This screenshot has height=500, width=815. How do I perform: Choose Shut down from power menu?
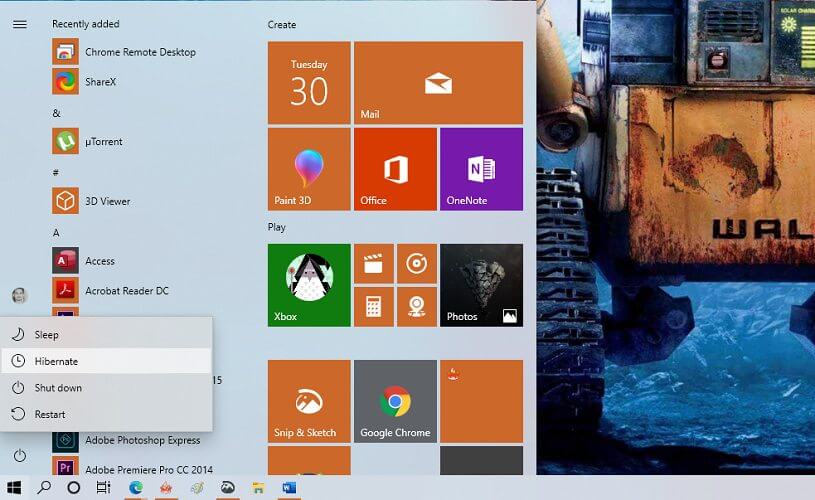click(107, 388)
